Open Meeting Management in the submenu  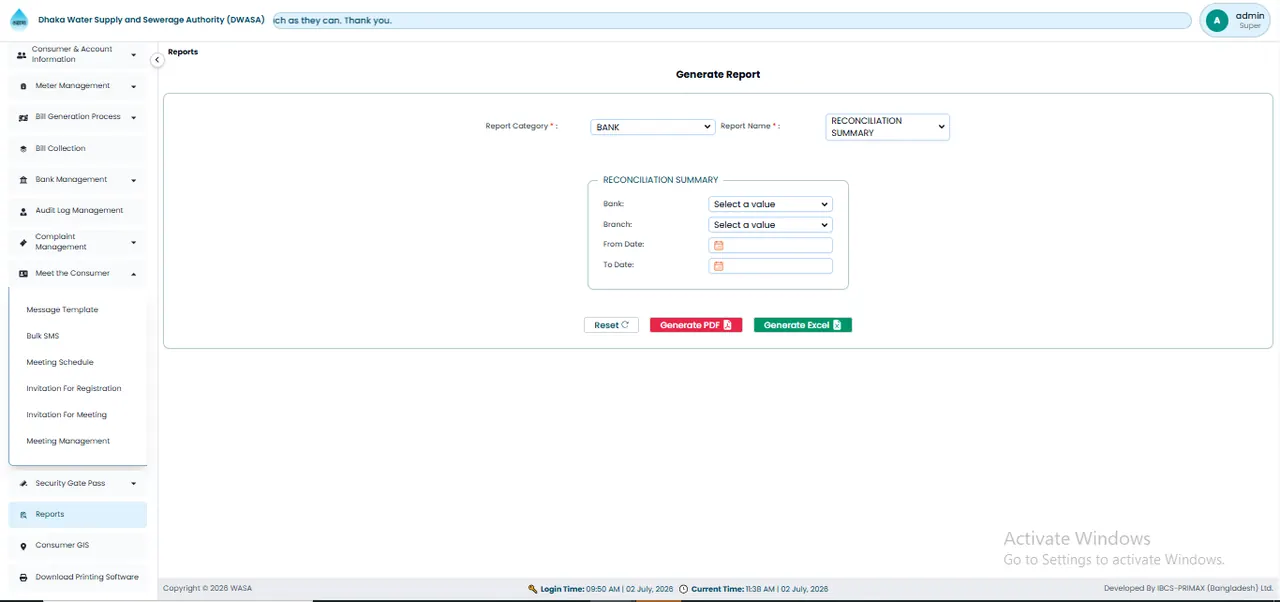(68, 441)
